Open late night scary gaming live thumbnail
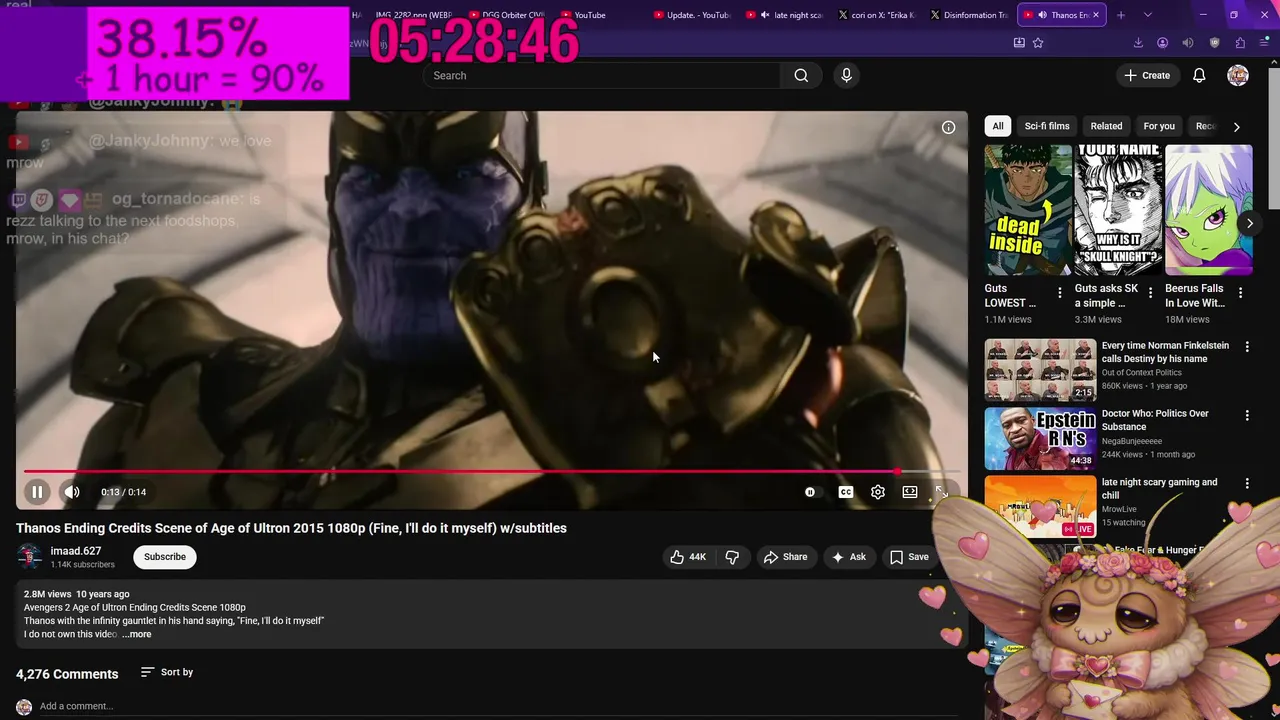 (x=1040, y=506)
